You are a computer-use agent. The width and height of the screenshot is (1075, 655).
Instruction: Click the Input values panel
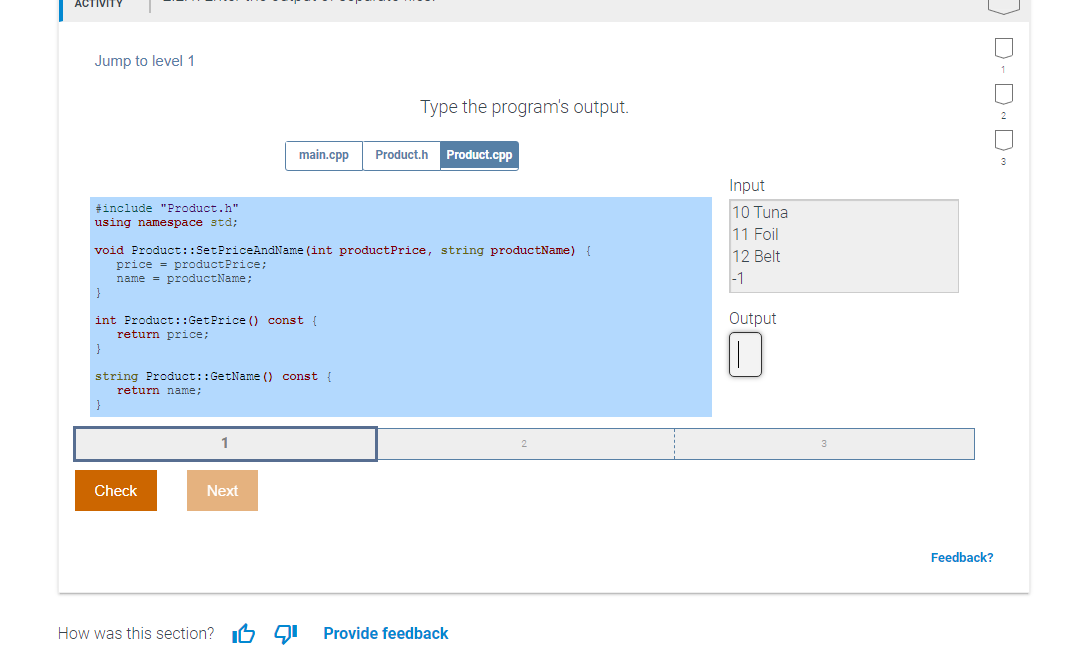[843, 246]
